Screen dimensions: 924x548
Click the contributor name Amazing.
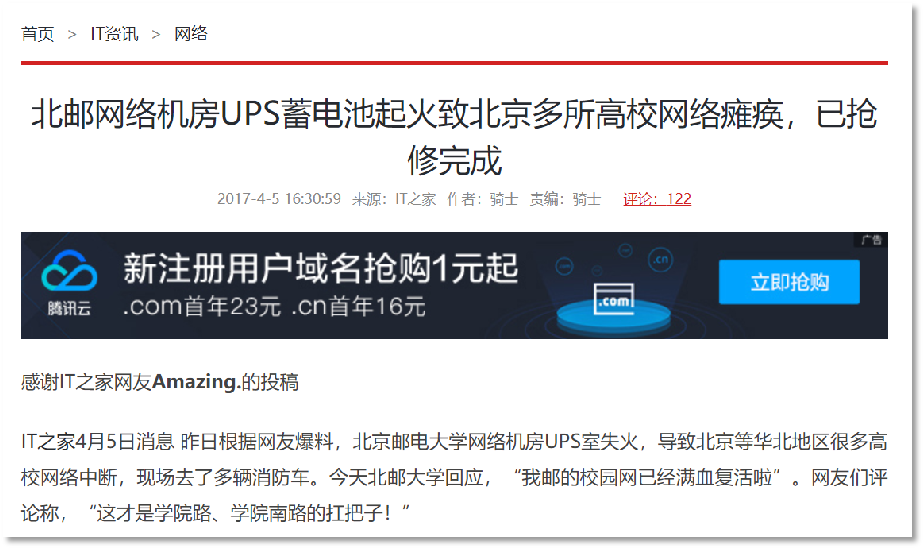[196, 382]
